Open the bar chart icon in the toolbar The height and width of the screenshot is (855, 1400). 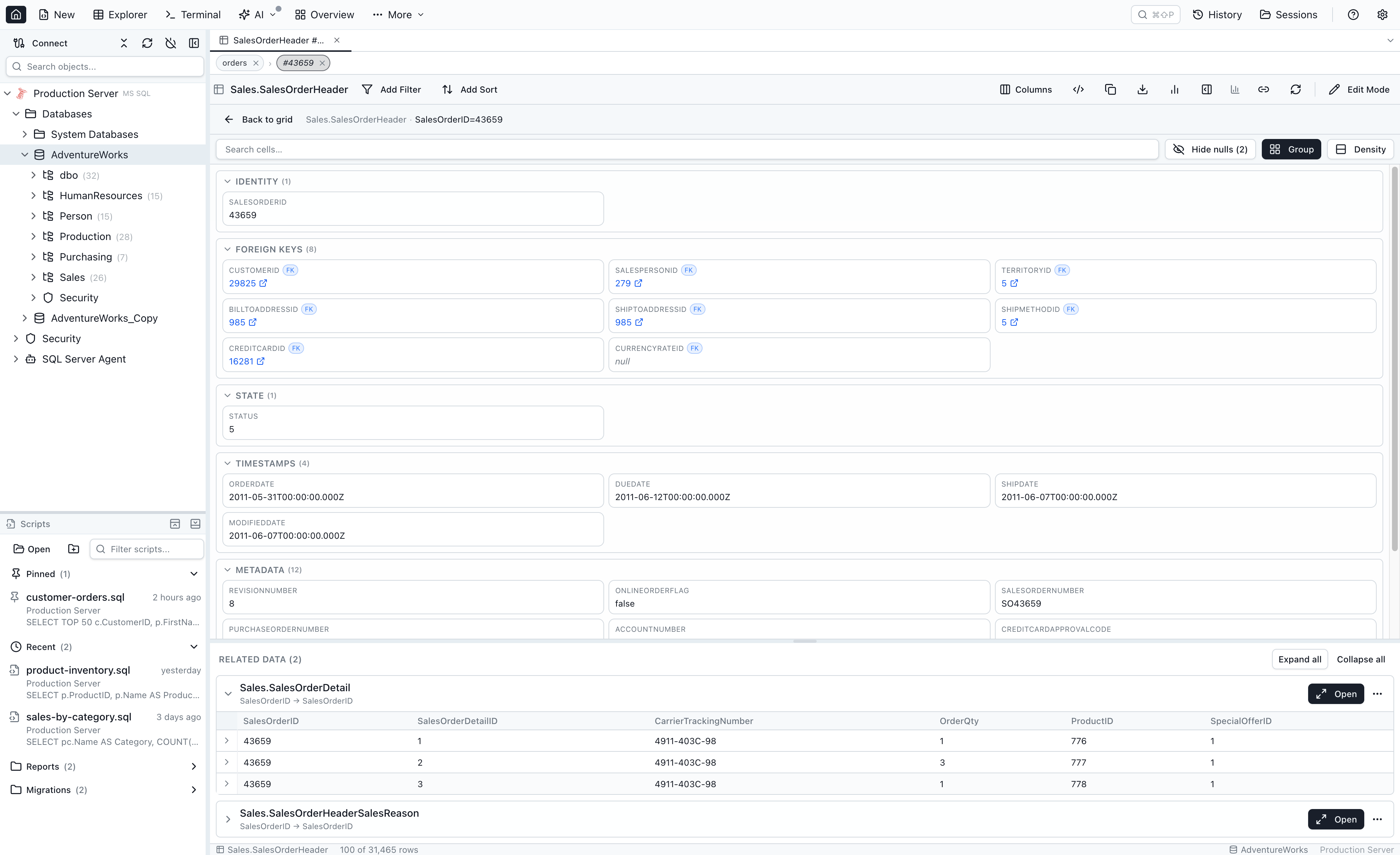point(1174,89)
